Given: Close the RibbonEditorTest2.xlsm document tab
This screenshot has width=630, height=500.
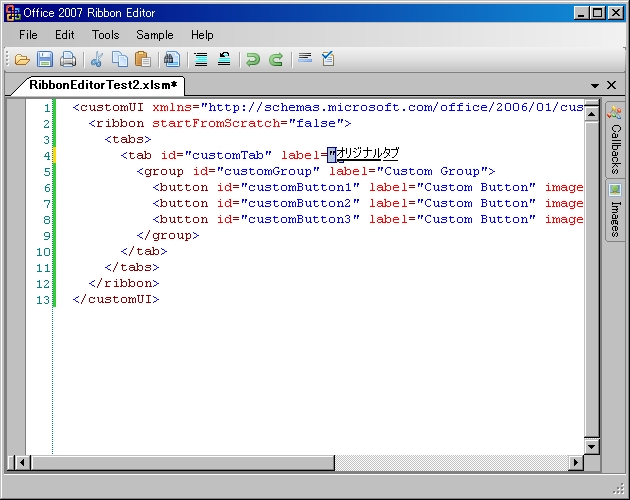Looking at the screenshot, I should (x=612, y=85).
